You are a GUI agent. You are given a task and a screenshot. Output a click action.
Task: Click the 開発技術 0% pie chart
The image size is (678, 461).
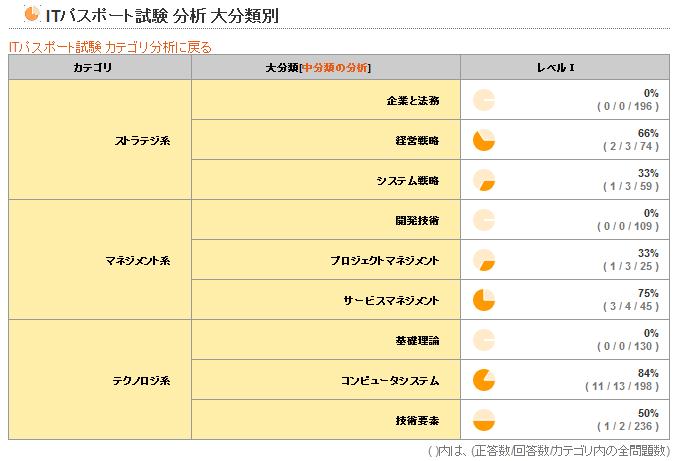(x=484, y=220)
